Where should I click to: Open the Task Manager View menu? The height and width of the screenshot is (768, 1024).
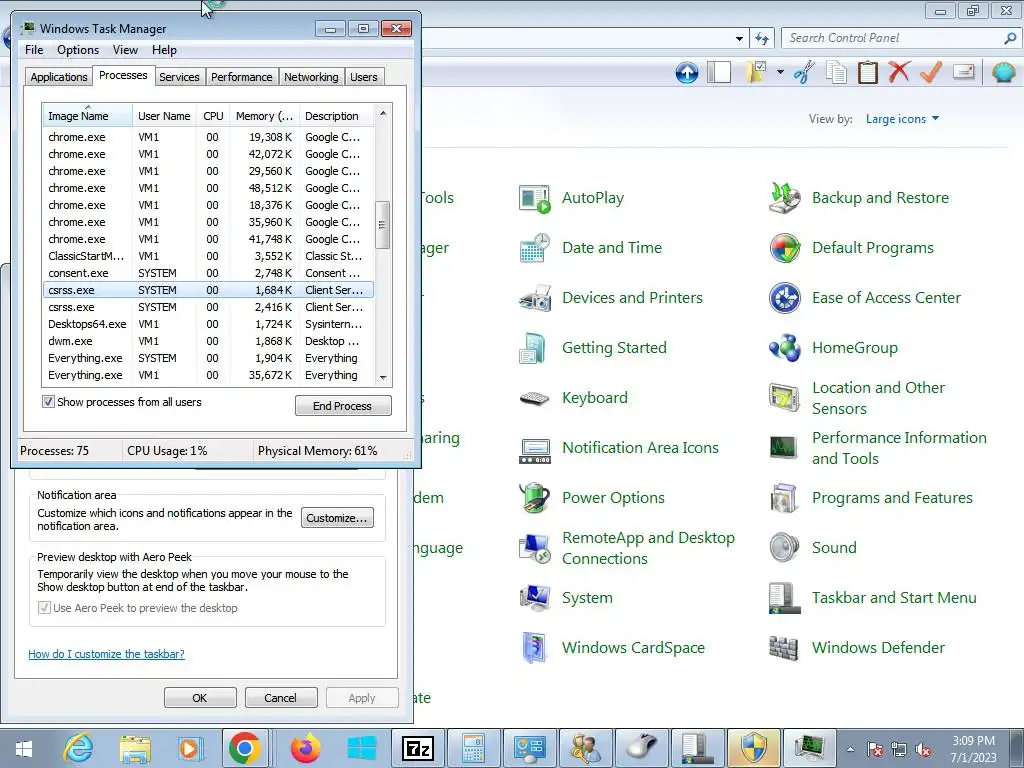(125, 50)
